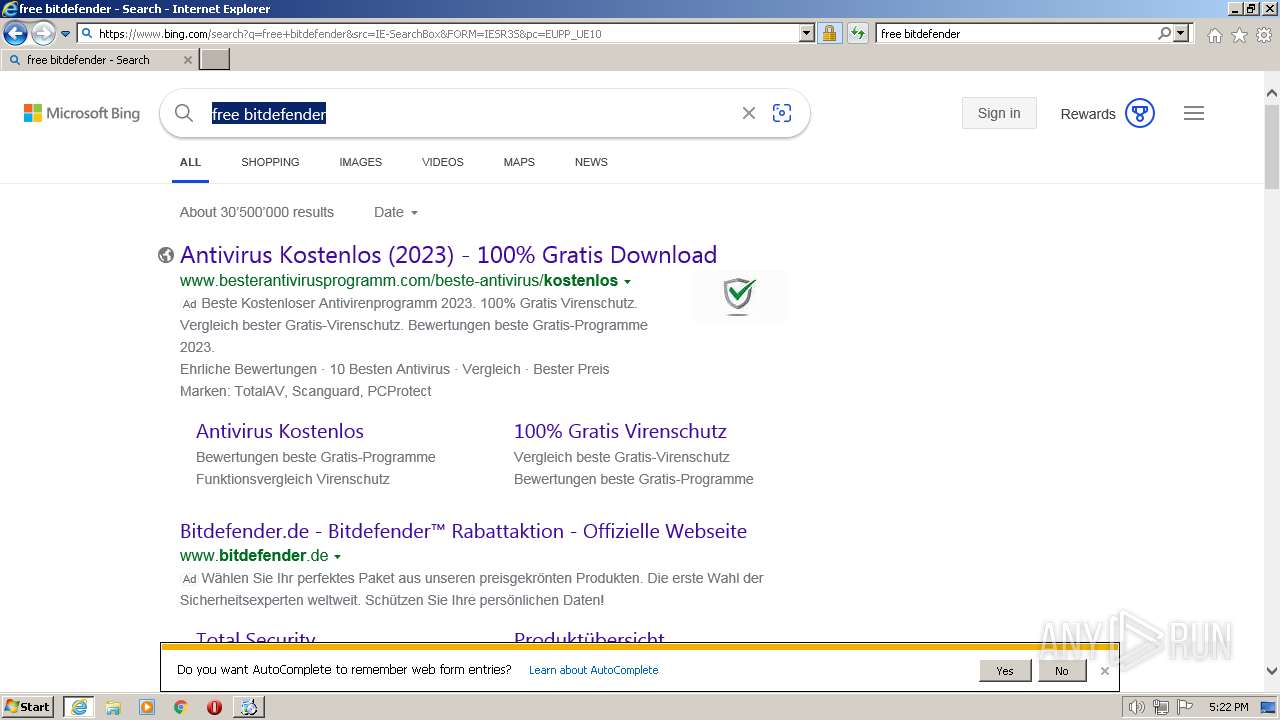The width and height of the screenshot is (1280, 720).
Task: Expand the address bar autocomplete dropdown
Action: (807, 34)
